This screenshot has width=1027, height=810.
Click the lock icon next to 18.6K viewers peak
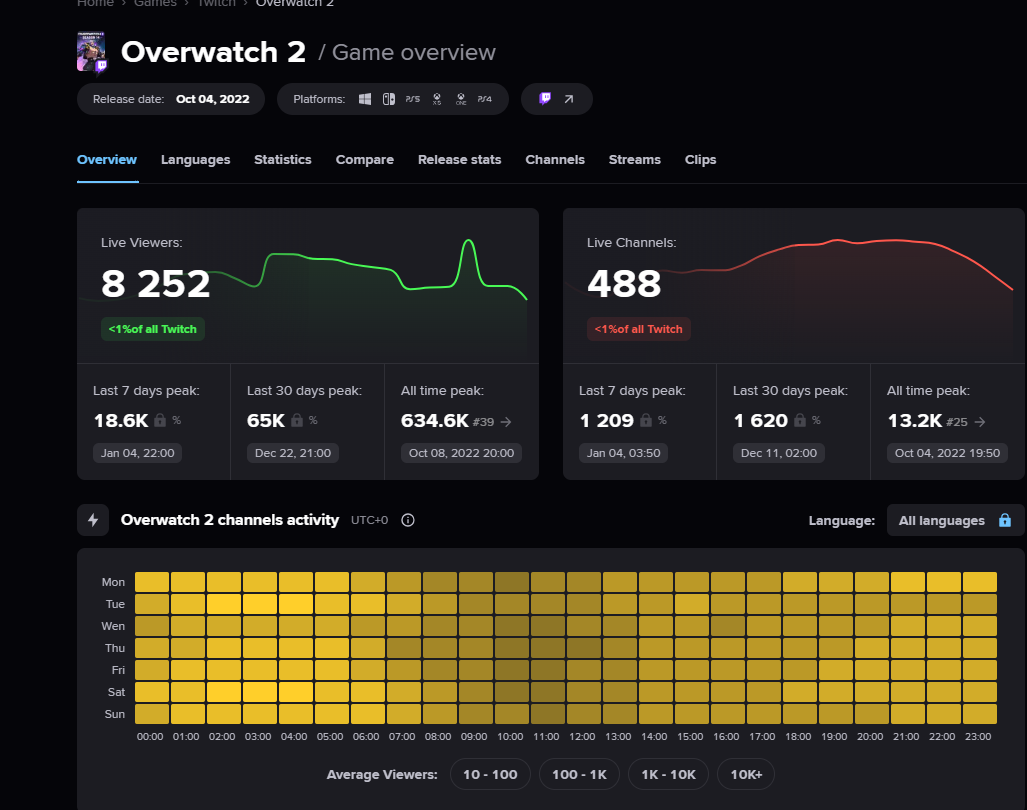coord(160,420)
